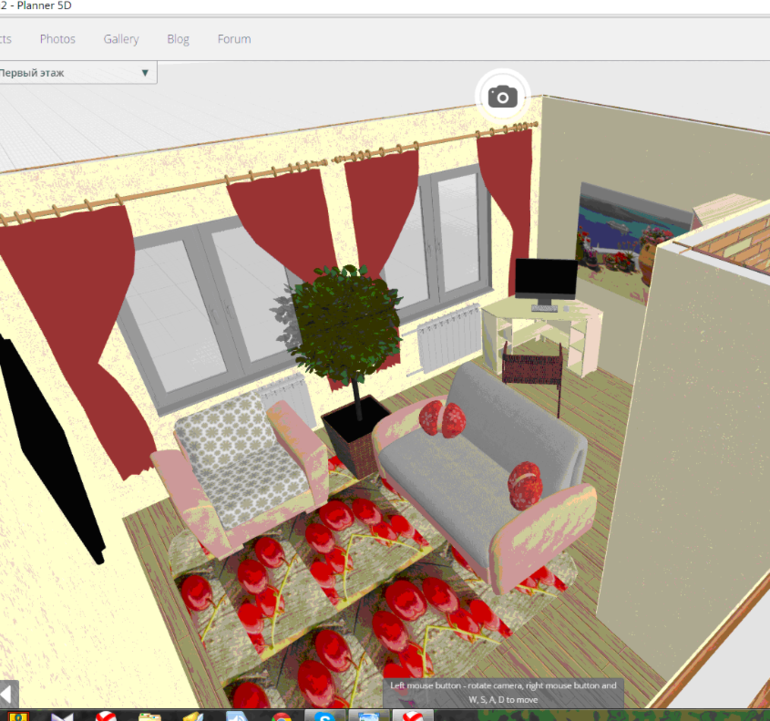
Task: Select the leftmost red curtain
Action: click(x=75, y=300)
